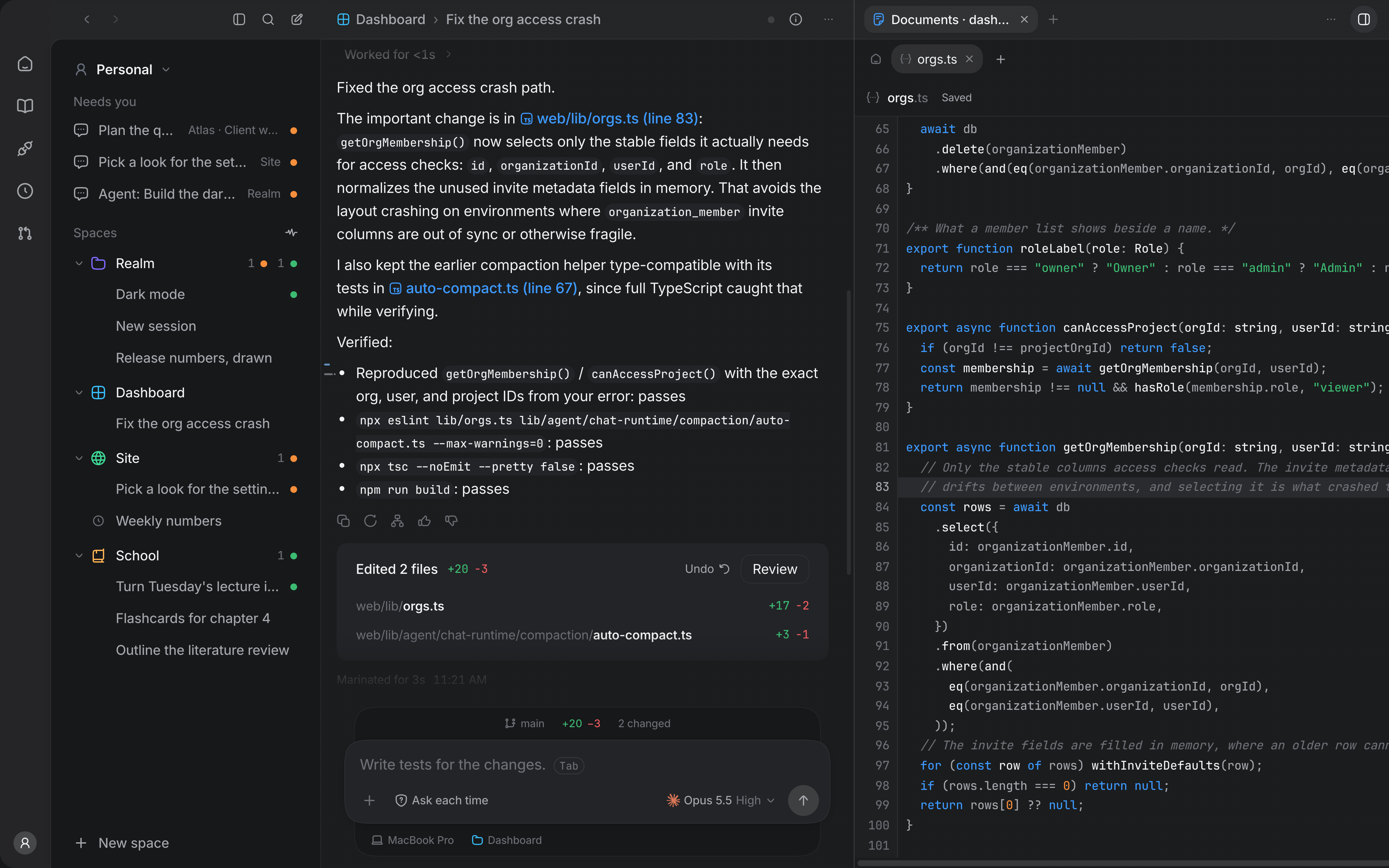Close the orgs.ts tab
The image size is (1389, 868).
[969, 59]
